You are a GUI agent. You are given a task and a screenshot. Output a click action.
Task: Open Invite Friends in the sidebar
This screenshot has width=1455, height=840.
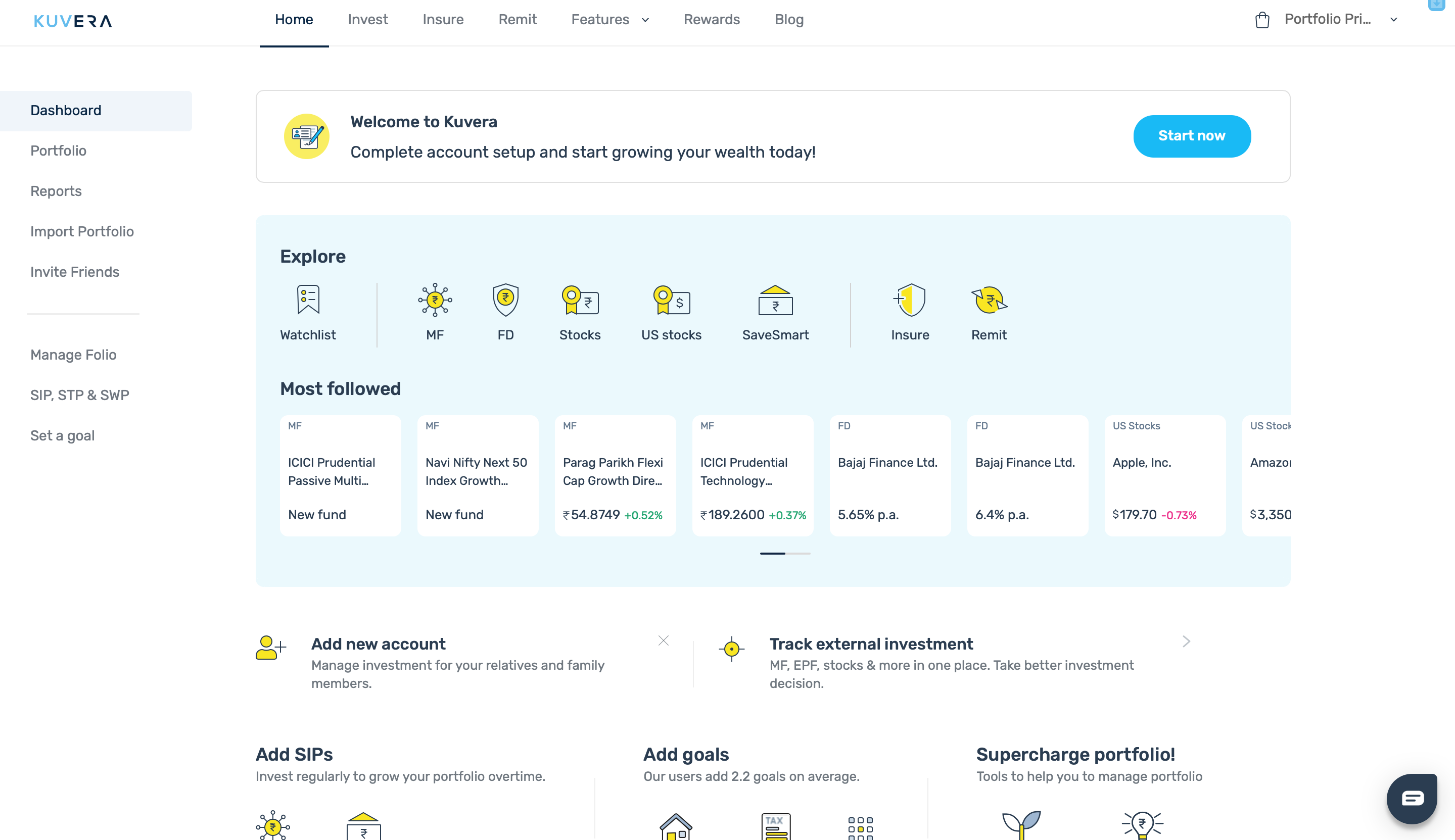(75, 272)
